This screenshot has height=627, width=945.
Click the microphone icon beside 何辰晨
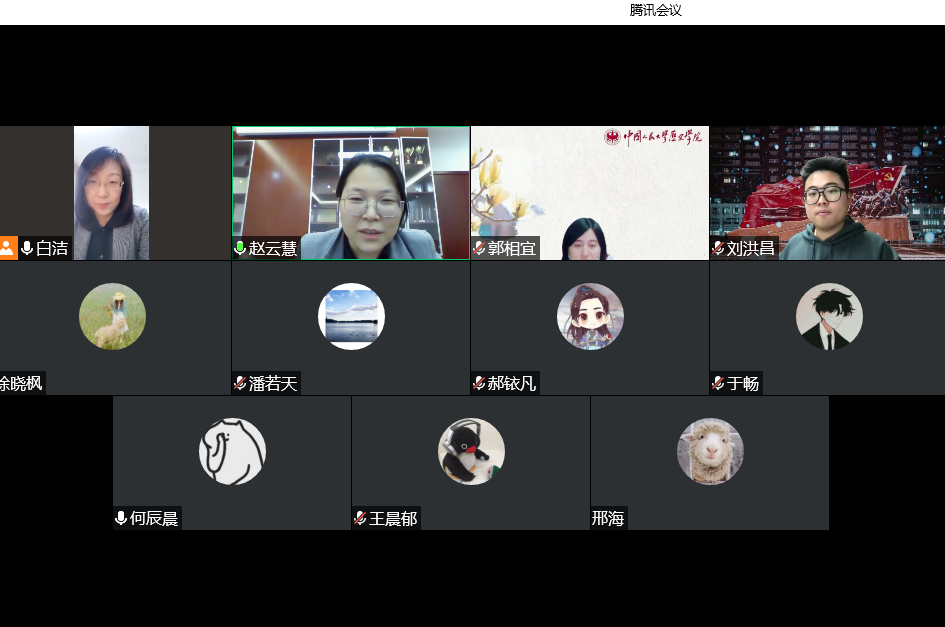click(121, 518)
